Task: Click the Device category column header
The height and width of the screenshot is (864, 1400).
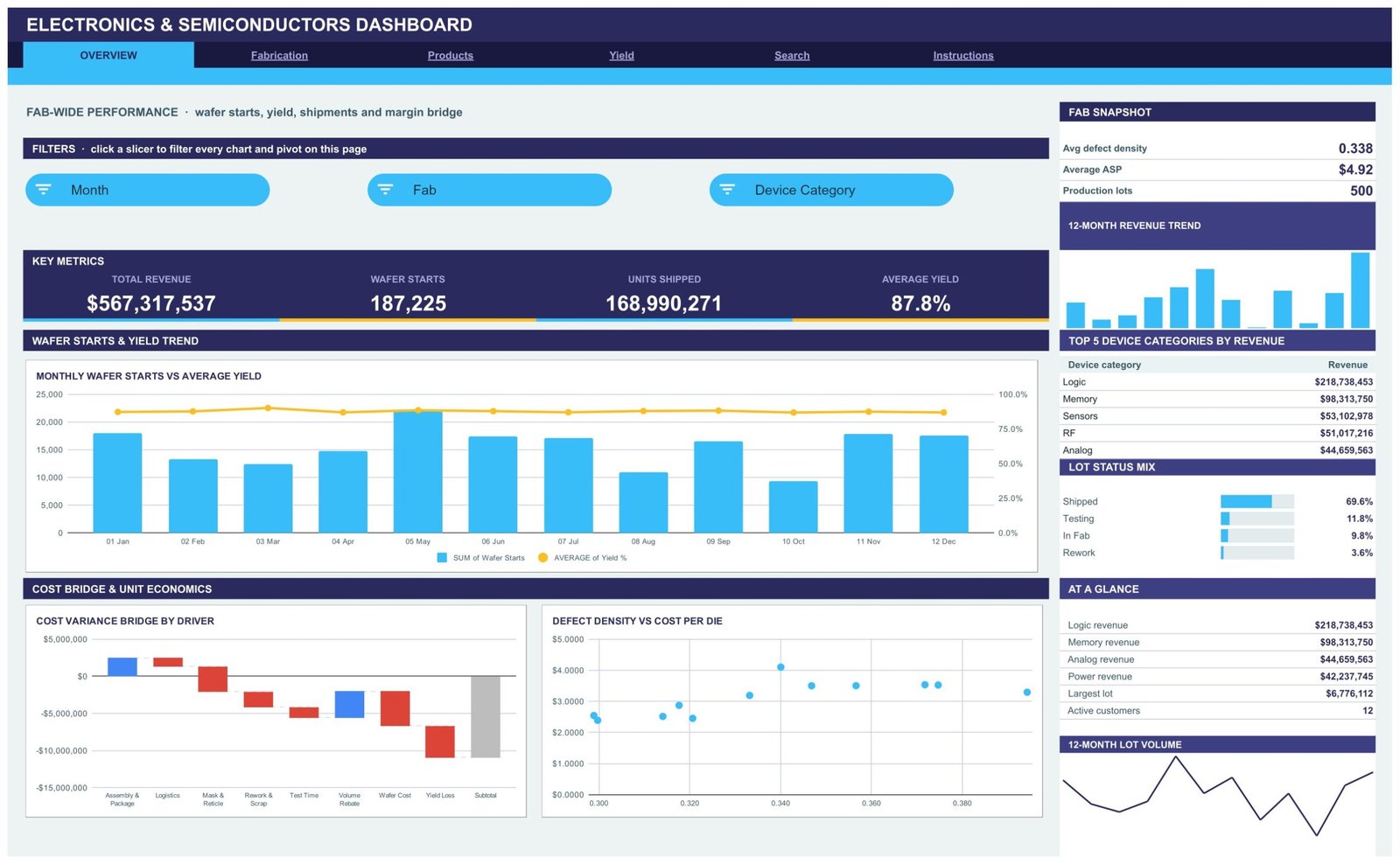Action: pos(1104,365)
